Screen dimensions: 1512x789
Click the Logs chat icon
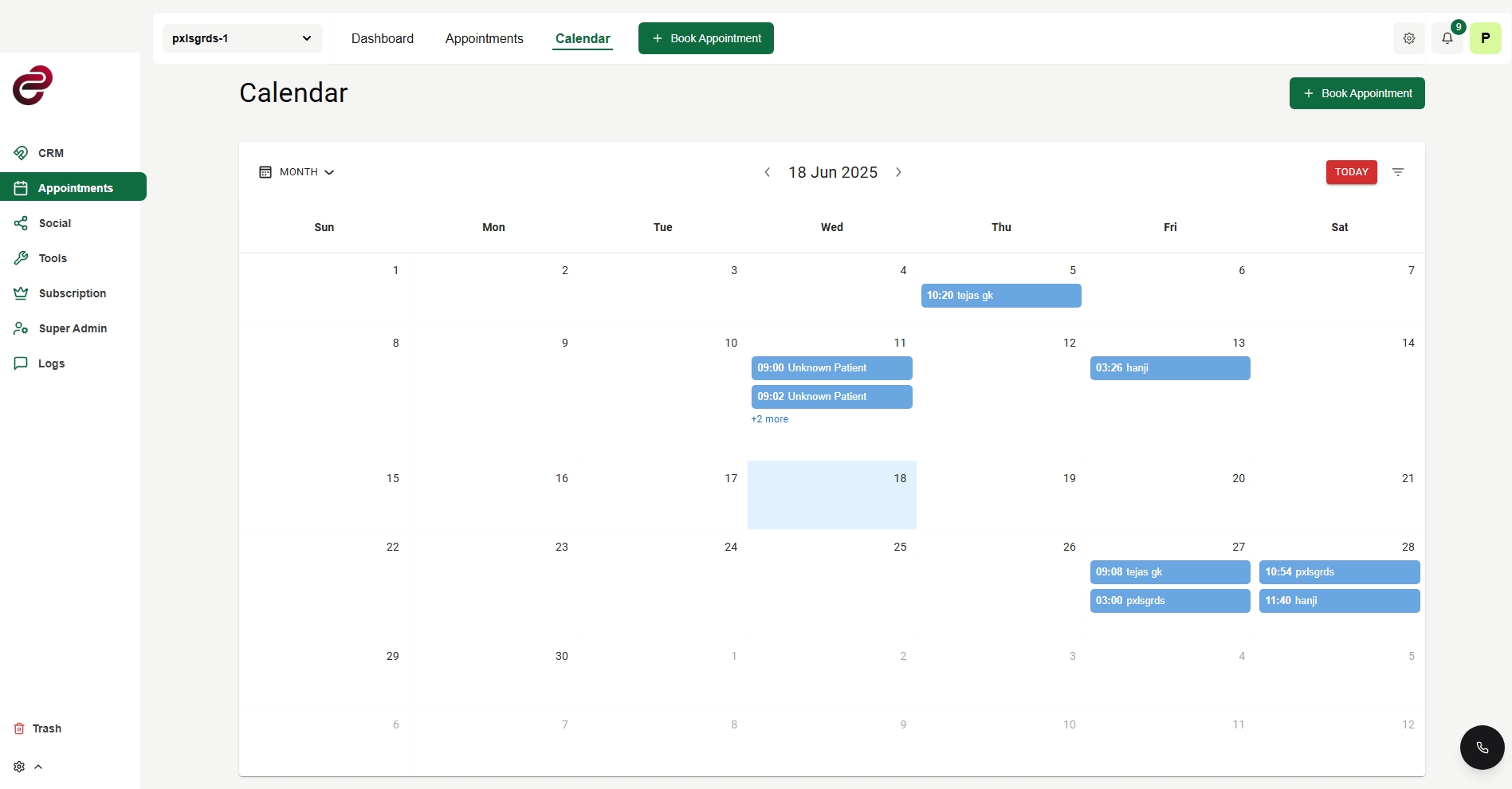[x=22, y=363]
